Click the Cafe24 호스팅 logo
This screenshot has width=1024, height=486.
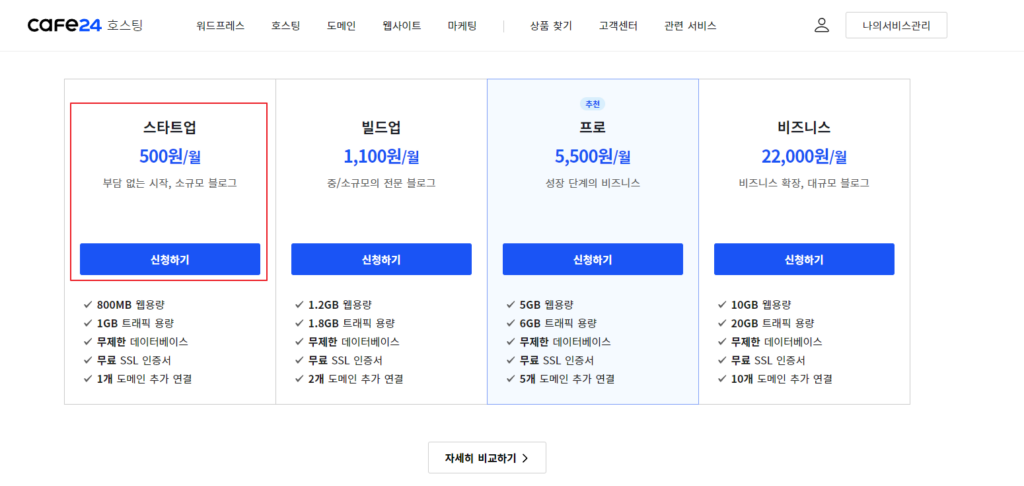click(x=85, y=25)
